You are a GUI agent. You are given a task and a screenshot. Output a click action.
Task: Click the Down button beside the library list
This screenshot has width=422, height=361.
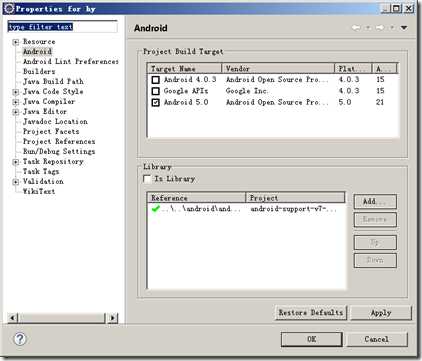tap(375, 260)
